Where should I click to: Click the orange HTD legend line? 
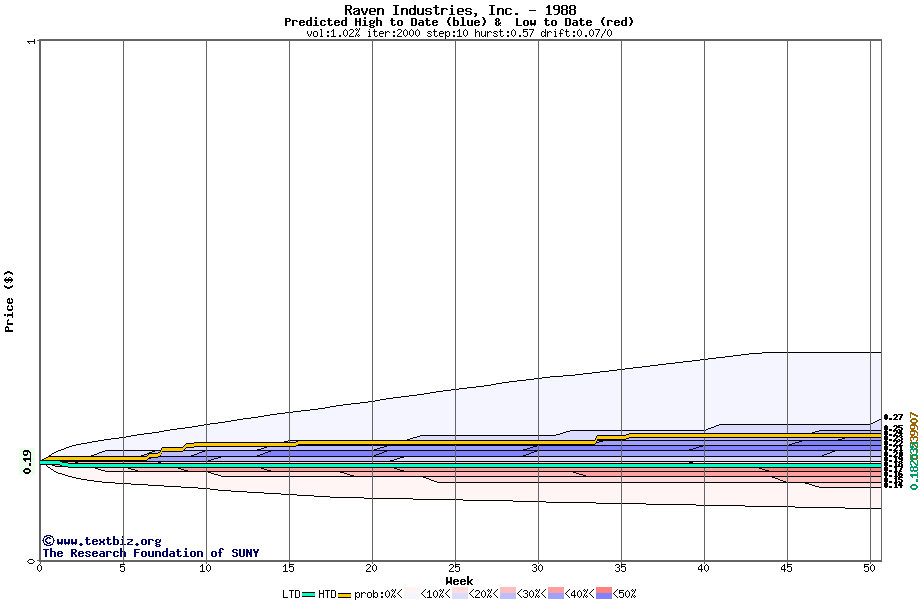(x=345, y=594)
